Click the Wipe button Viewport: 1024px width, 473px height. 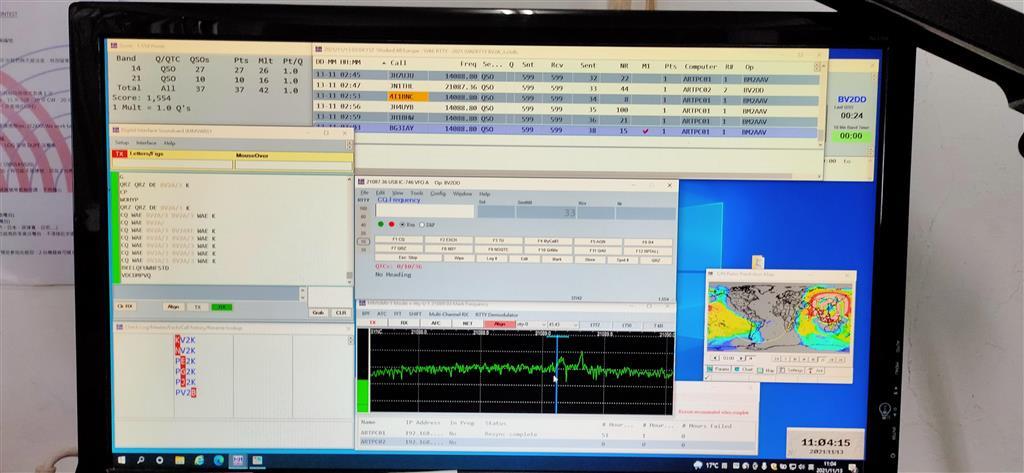(x=459, y=258)
